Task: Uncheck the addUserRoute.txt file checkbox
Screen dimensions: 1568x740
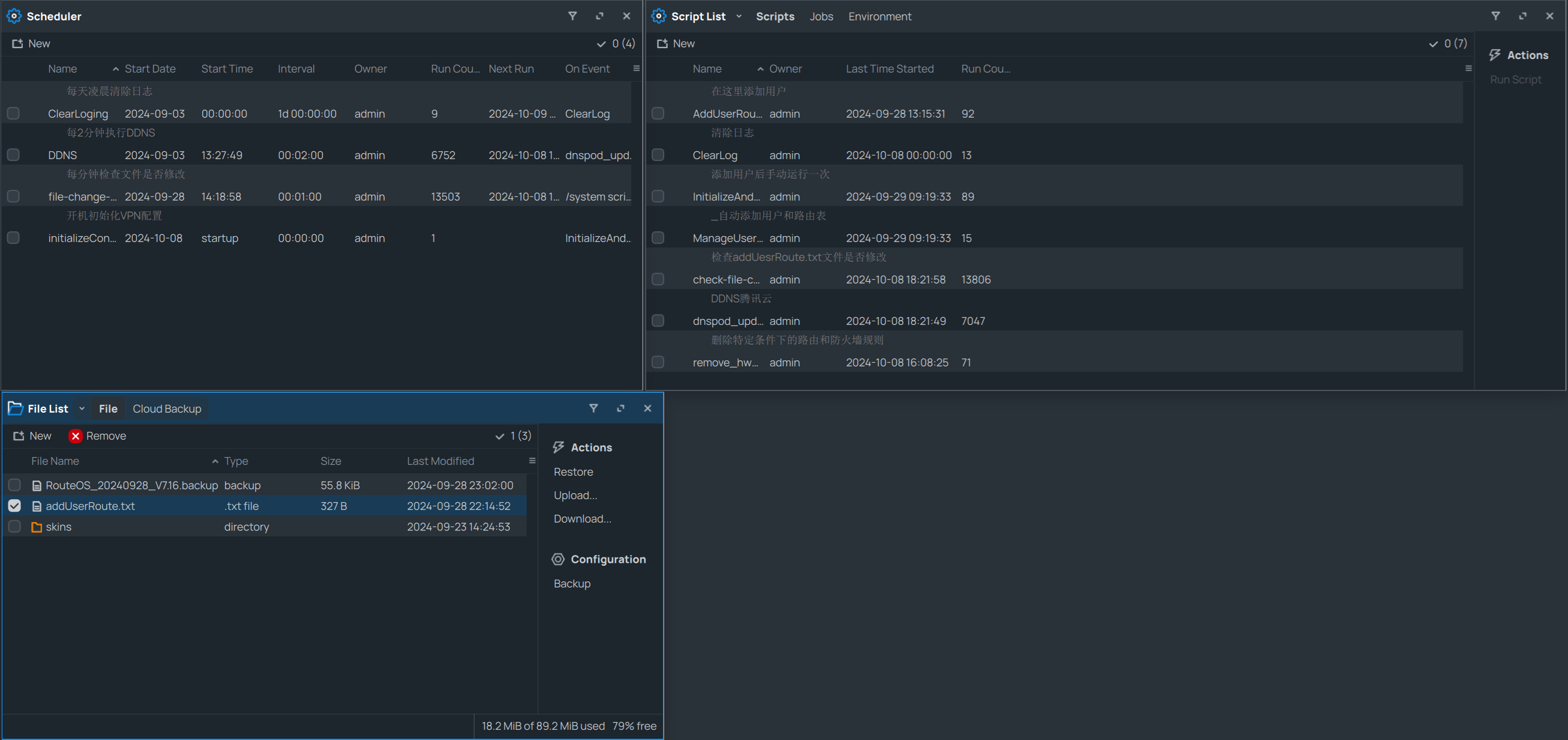Action: [14, 506]
